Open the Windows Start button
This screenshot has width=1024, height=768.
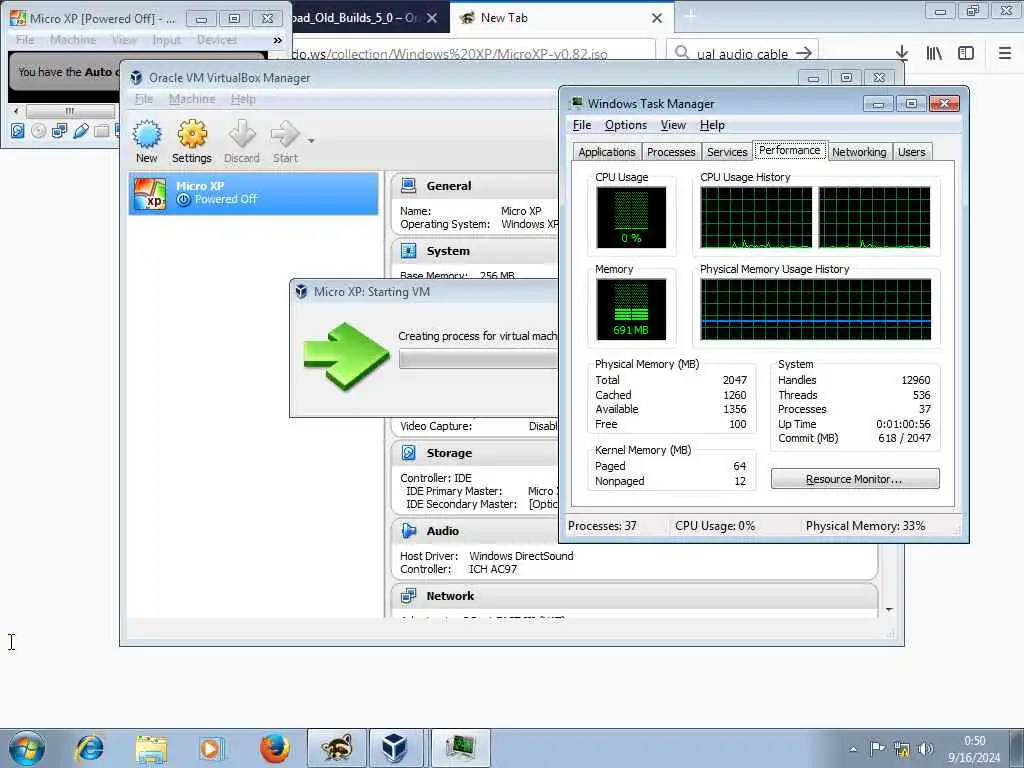click(27, 748)
